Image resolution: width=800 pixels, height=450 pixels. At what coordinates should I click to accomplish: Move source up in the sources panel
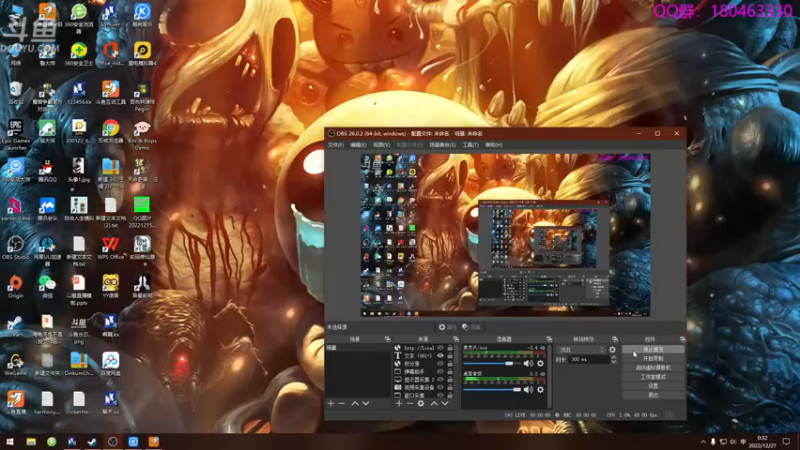(434, 404)
